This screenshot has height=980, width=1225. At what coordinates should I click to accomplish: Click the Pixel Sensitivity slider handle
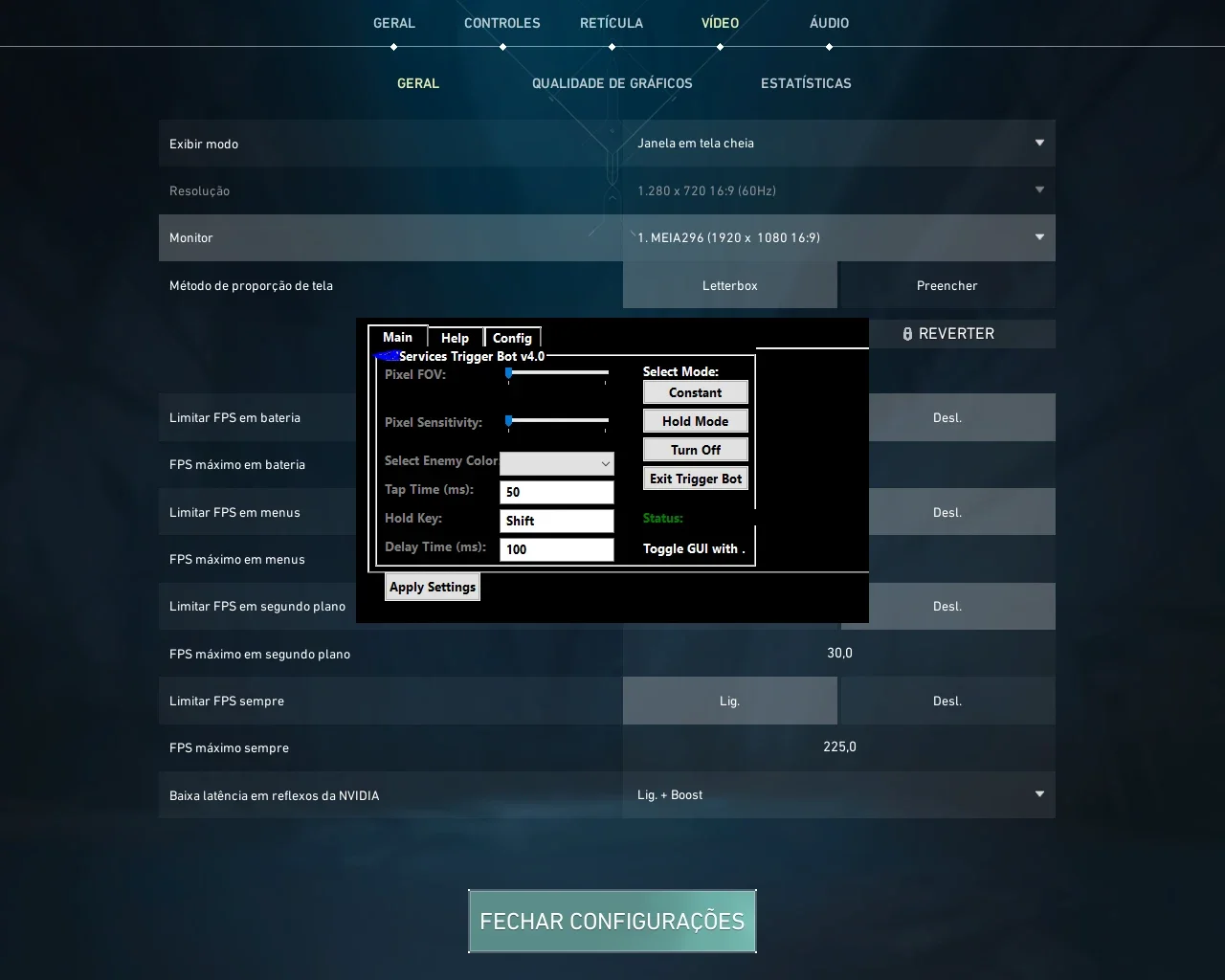click(509, 420)
